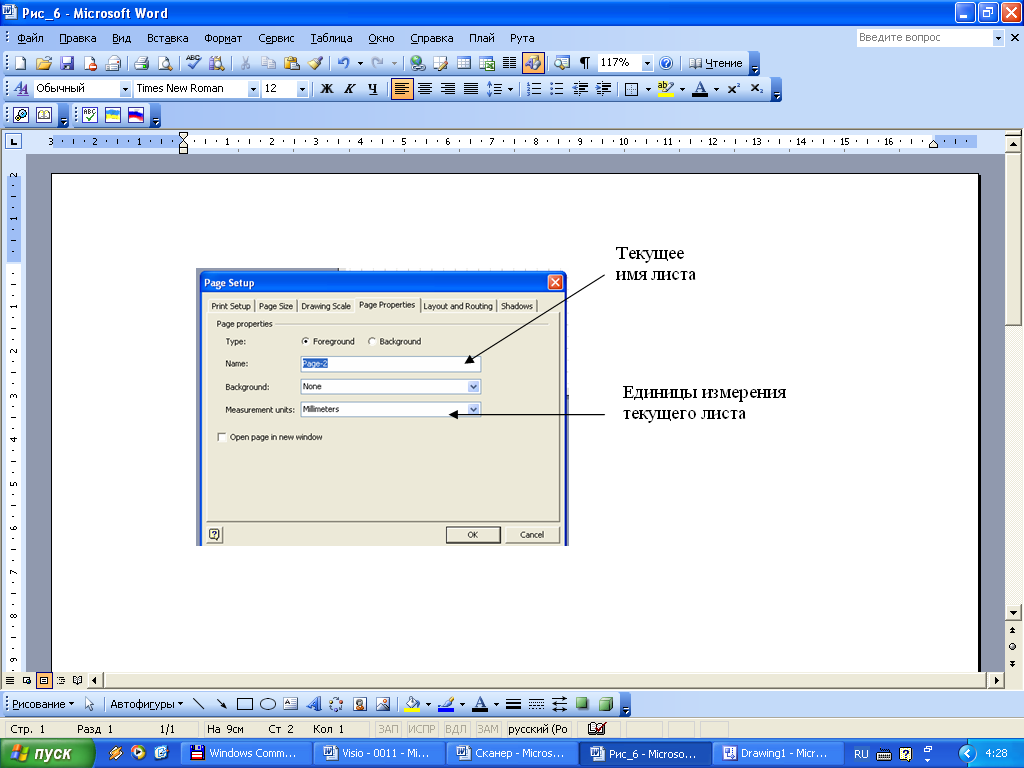Select the Arrow tool in the Drawing toolbar
The width and height of the screenshot is (1024, 768).
[x=221, y=704]
